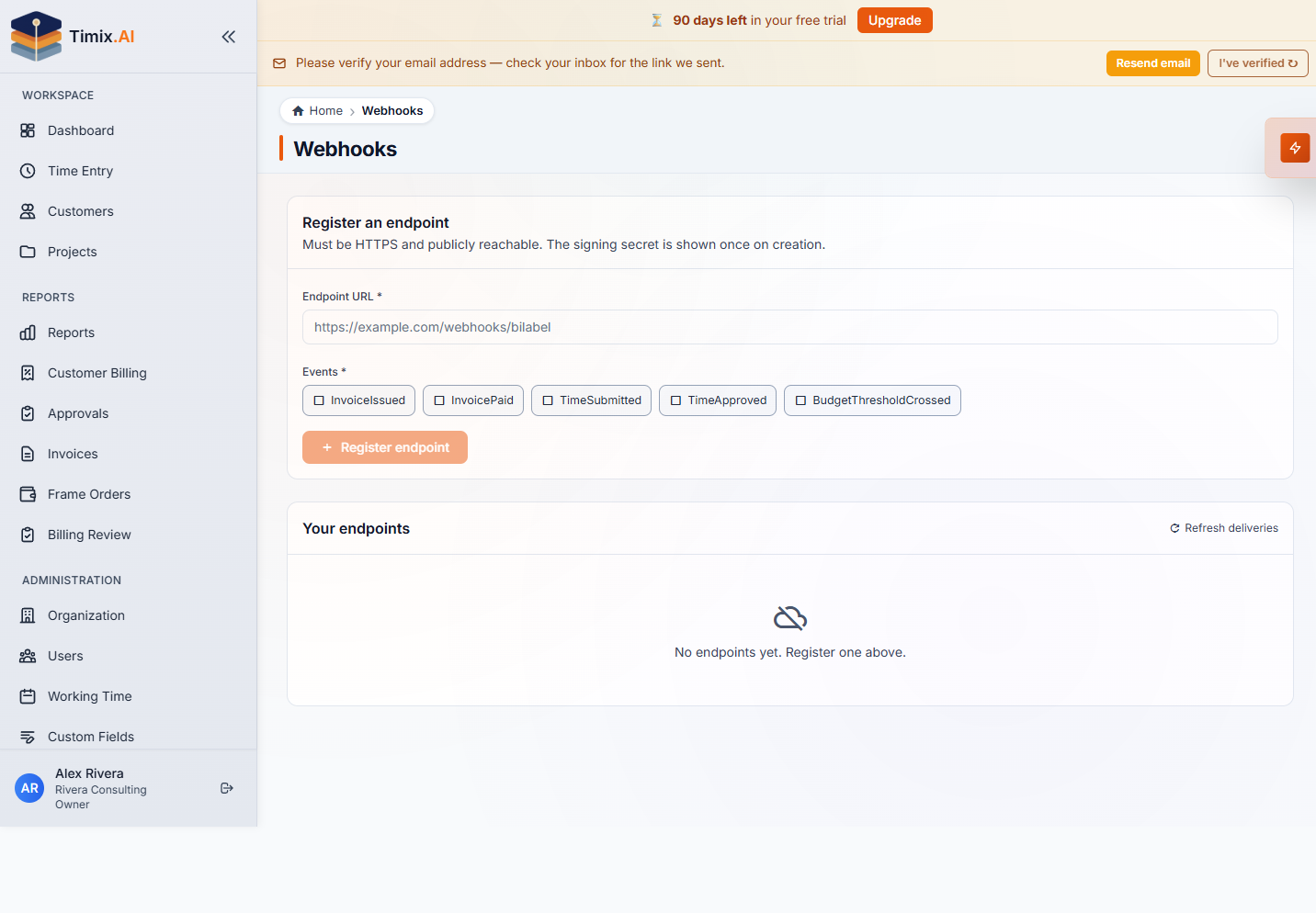Click Register endpoint button
This screenshot has width=1316, height=913.
click(x=385, y=447)
